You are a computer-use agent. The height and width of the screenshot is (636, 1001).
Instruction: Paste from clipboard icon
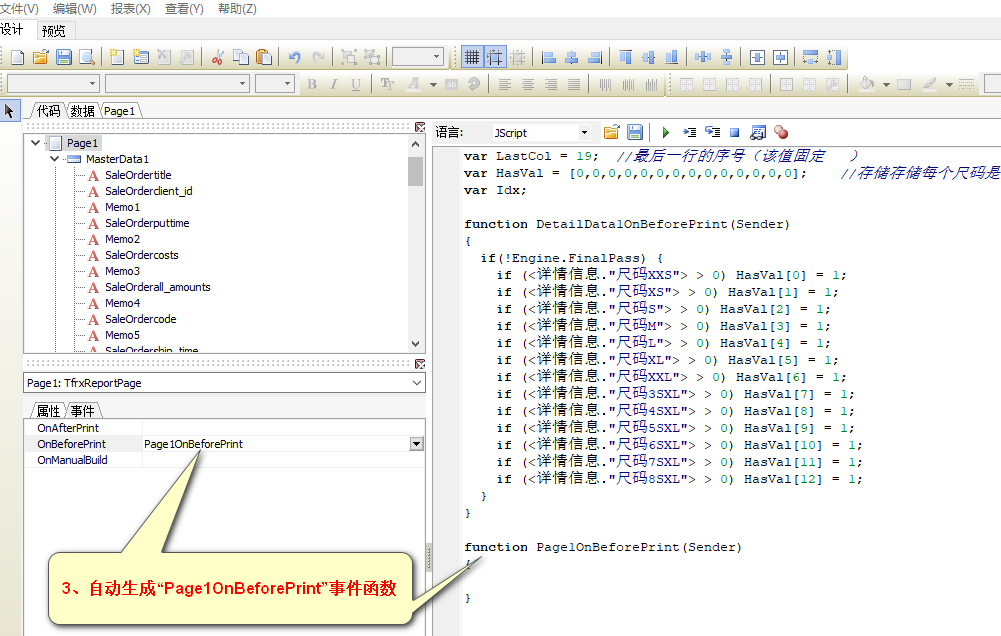point(264,57)
